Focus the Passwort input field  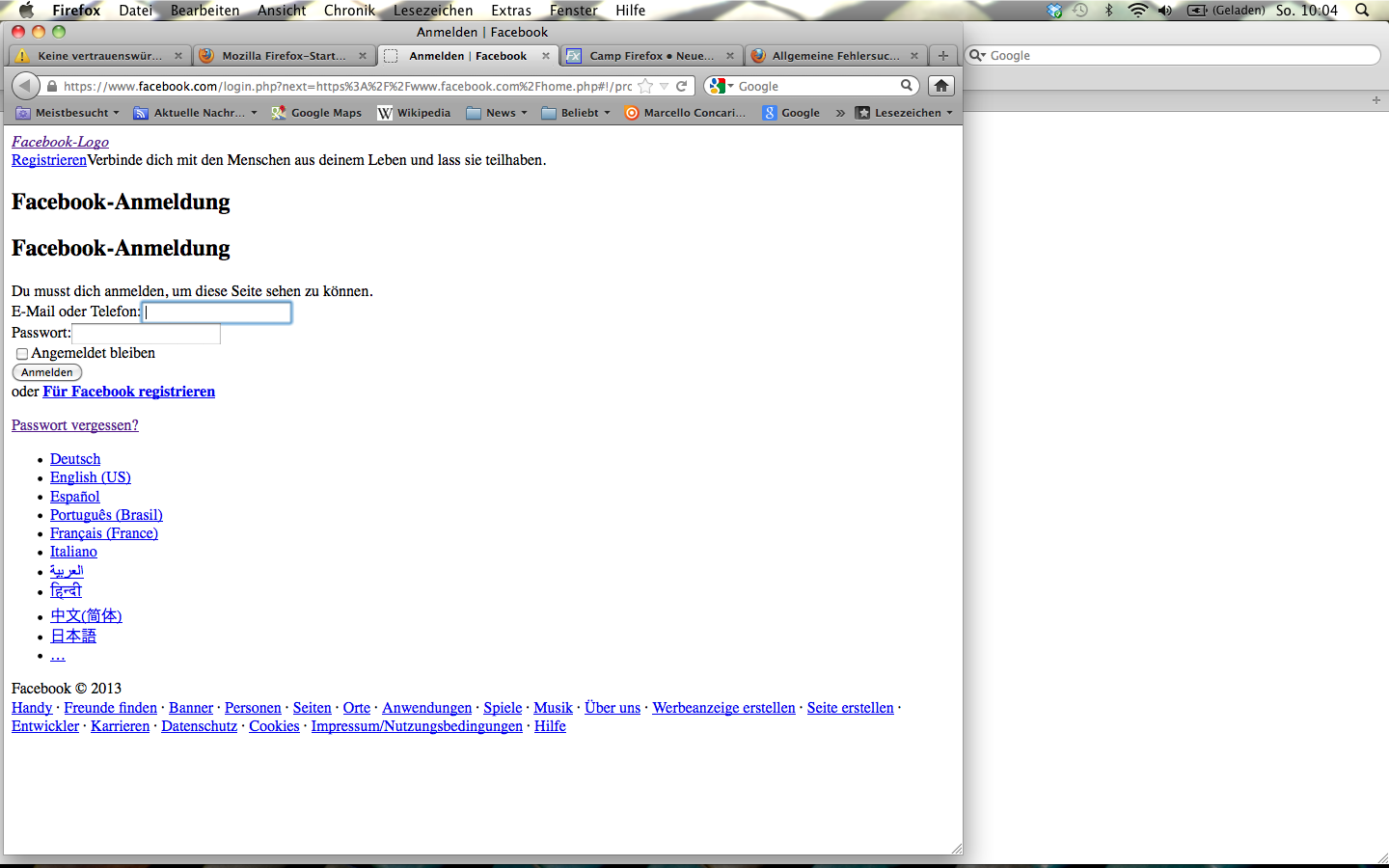(x=147, y=334)
